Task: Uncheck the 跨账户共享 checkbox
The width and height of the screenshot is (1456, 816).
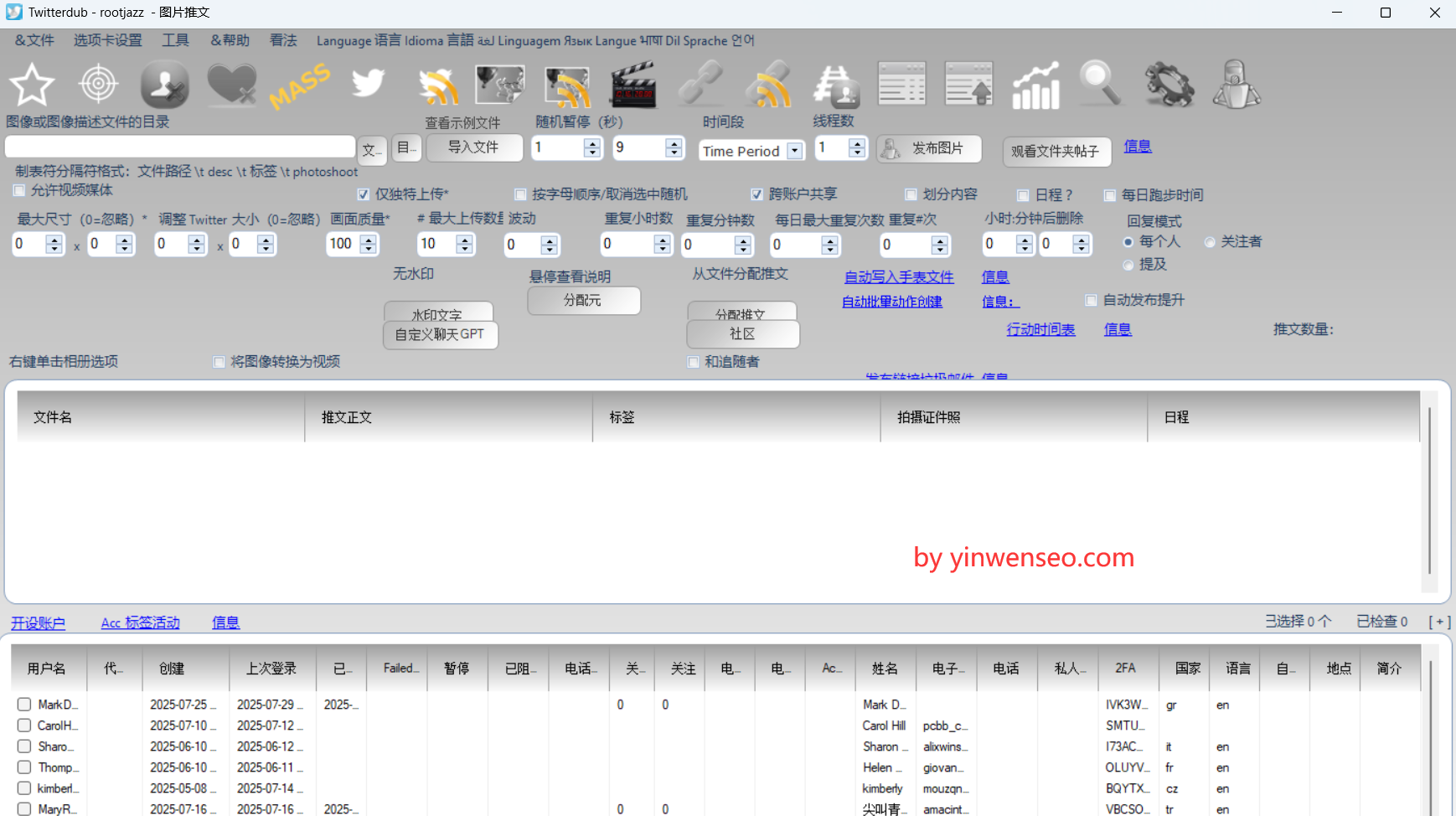Action: (x=757, y=194)
